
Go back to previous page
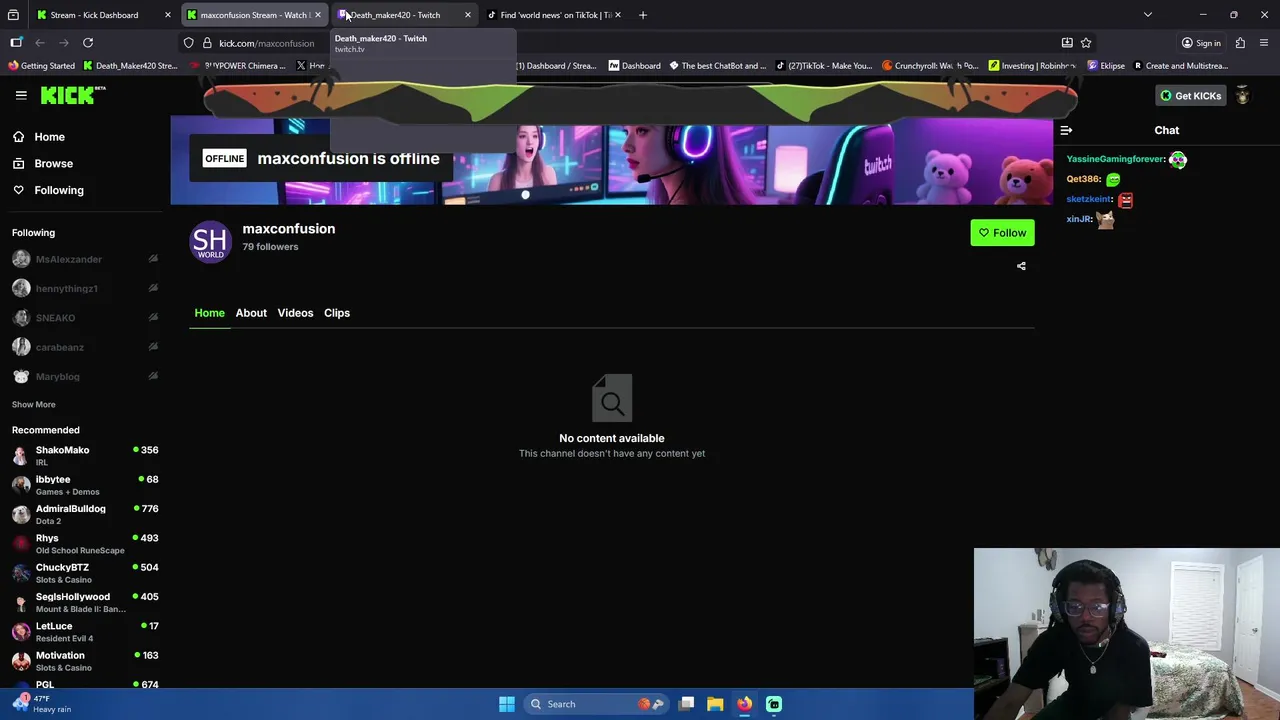[40, 43]
